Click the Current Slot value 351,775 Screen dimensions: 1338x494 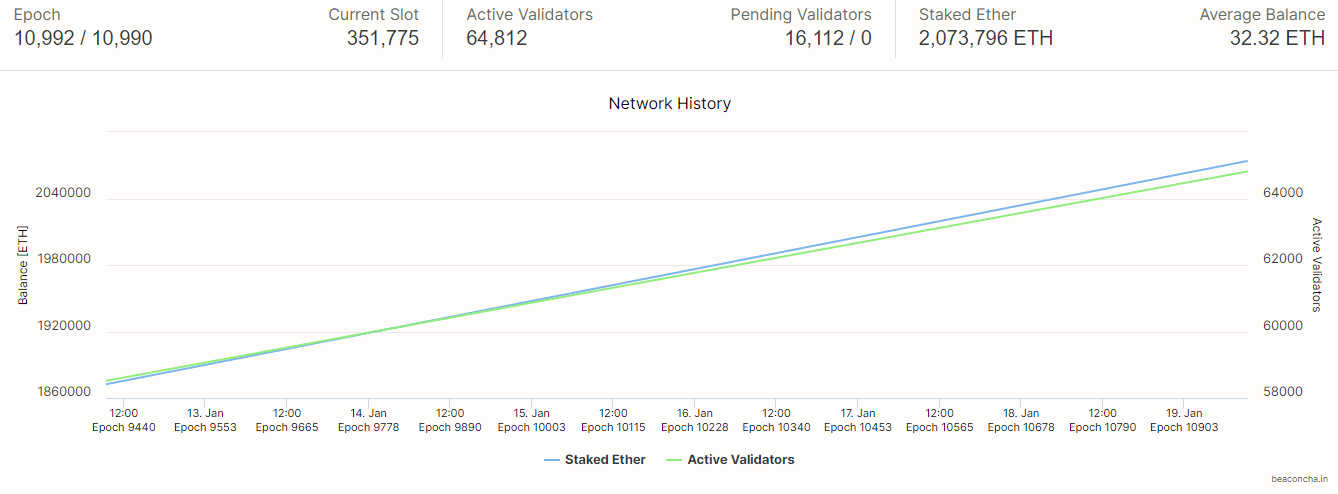point(383,39)
